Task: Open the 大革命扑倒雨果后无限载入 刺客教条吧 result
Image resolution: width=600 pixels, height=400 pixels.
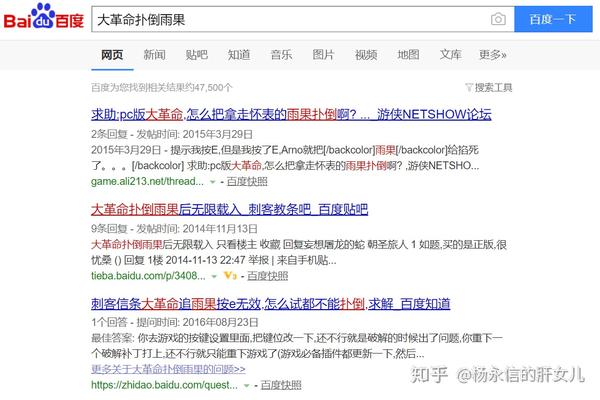Action: (x=230, y=209)
